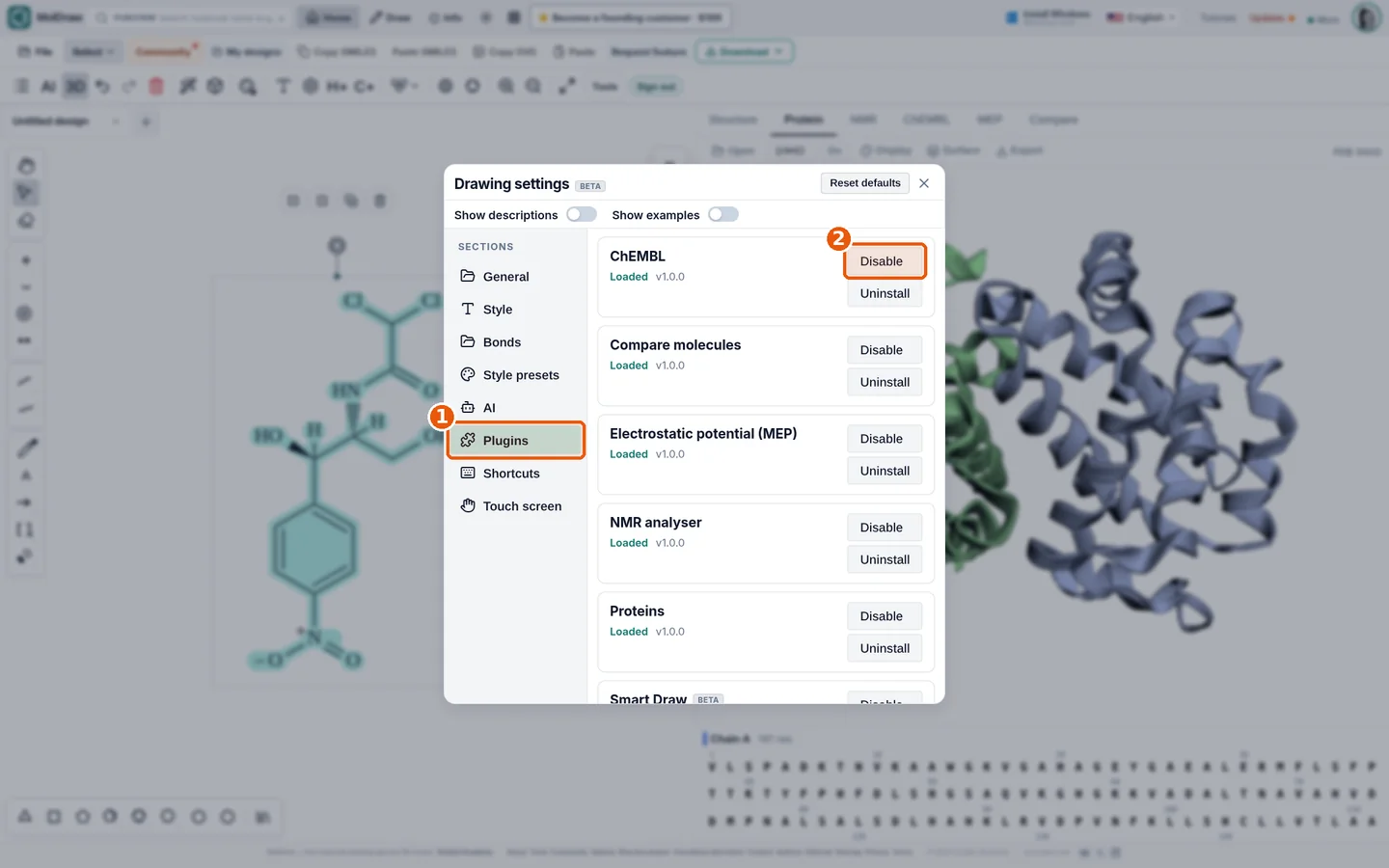The height and width of the screenshot is (868, 1389).
Task: Uninstall the ChEMBL plugin
Action: [x=885, y=293]
